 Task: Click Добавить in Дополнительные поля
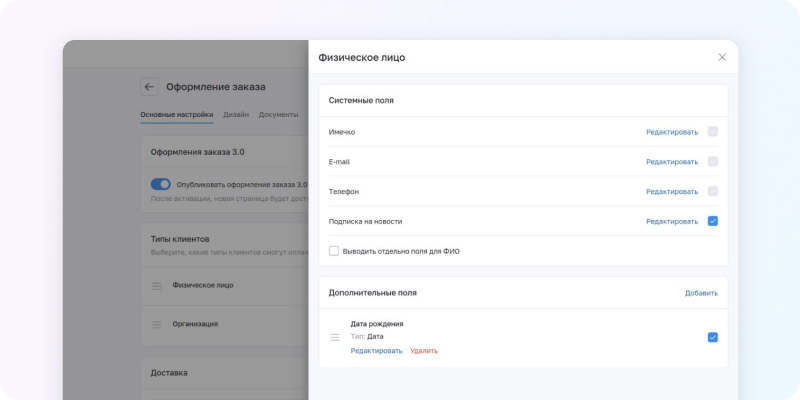701,293
